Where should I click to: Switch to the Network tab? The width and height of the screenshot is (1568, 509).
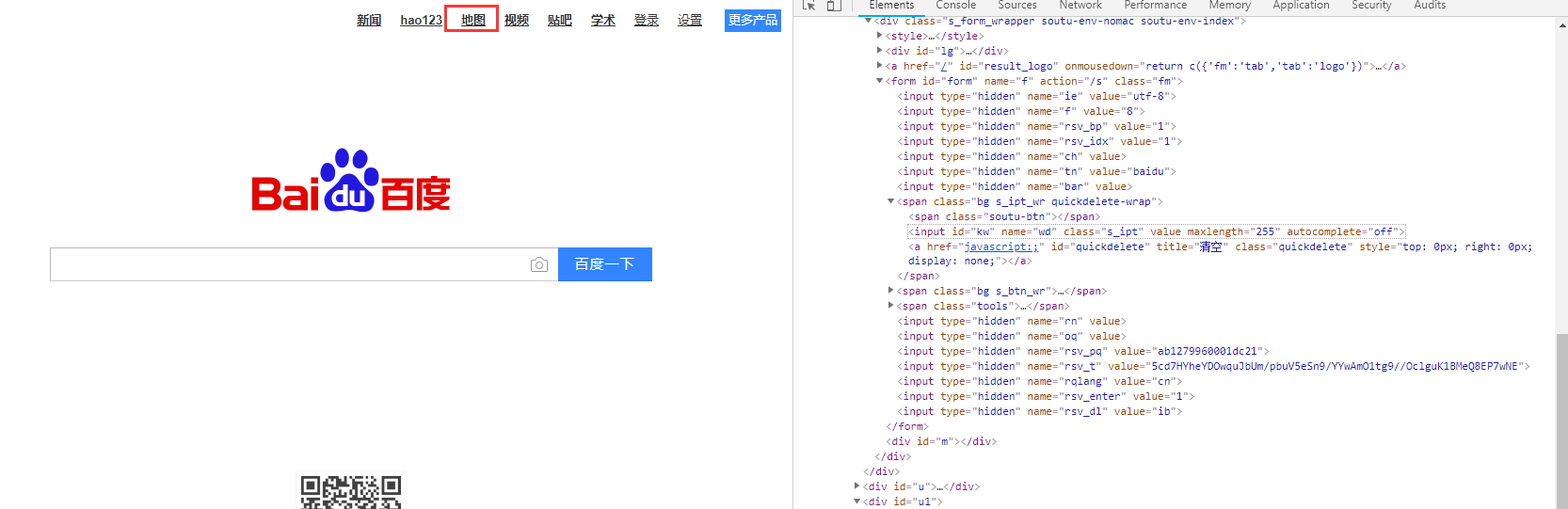point(1080,5)
